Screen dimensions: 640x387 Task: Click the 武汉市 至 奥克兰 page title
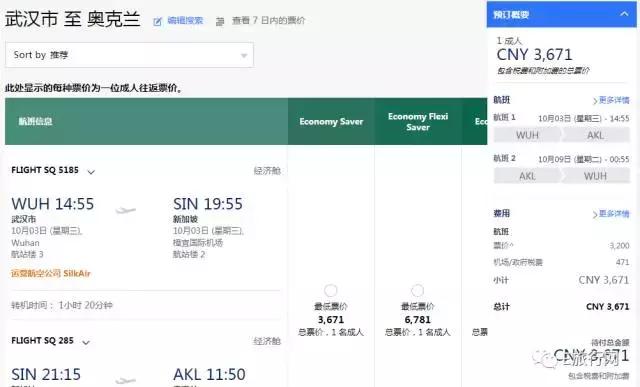pos(73,19)
